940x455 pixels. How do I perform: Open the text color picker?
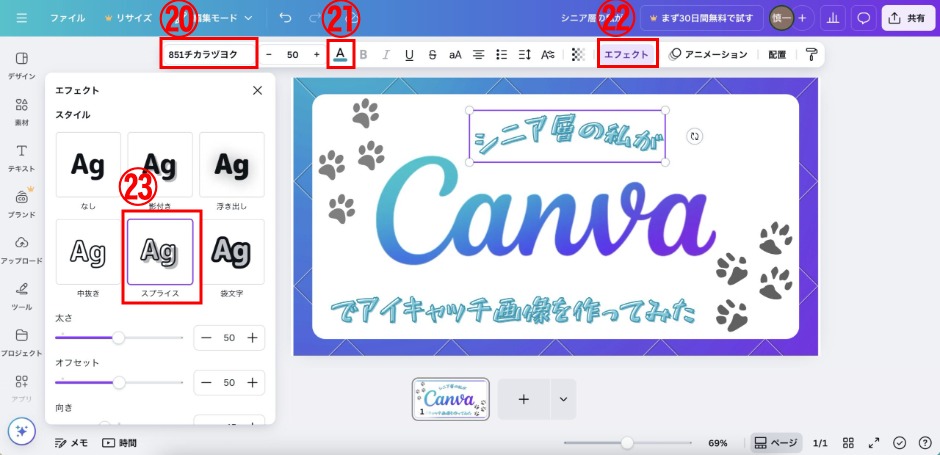pos(341,54)
